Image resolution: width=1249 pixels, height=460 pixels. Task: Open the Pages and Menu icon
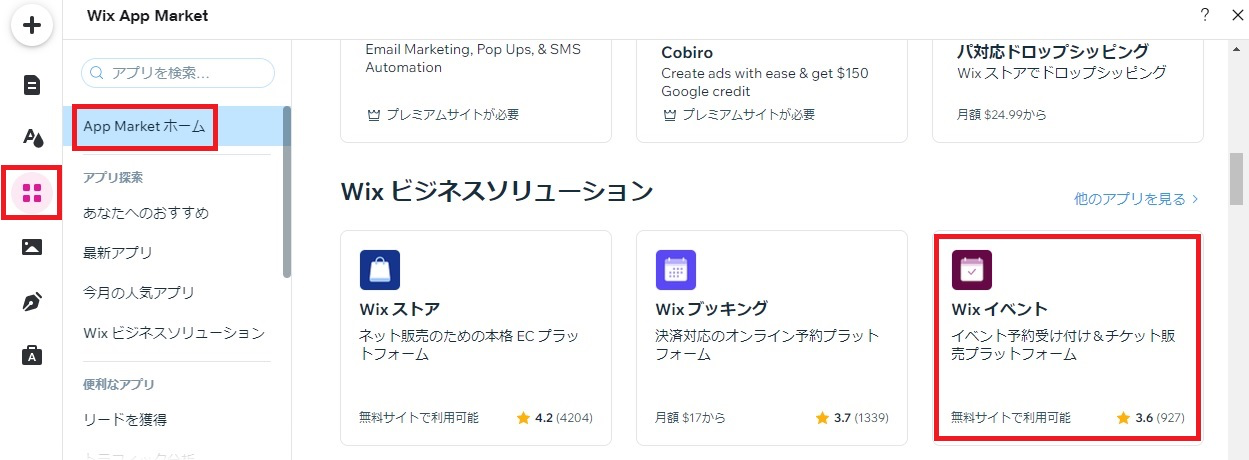[x=31, y=84]
